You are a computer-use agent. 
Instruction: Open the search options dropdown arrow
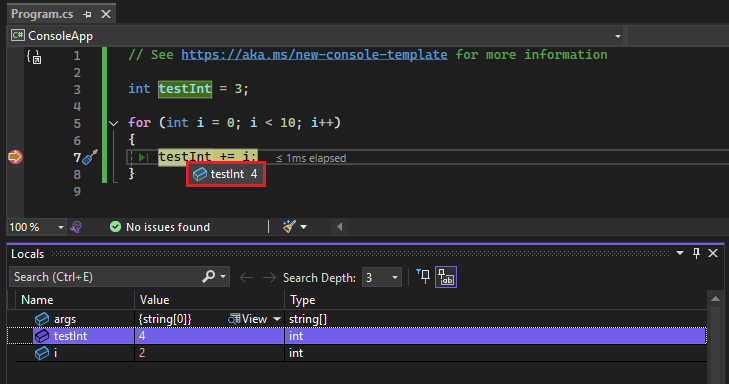[x=223, y=277]
